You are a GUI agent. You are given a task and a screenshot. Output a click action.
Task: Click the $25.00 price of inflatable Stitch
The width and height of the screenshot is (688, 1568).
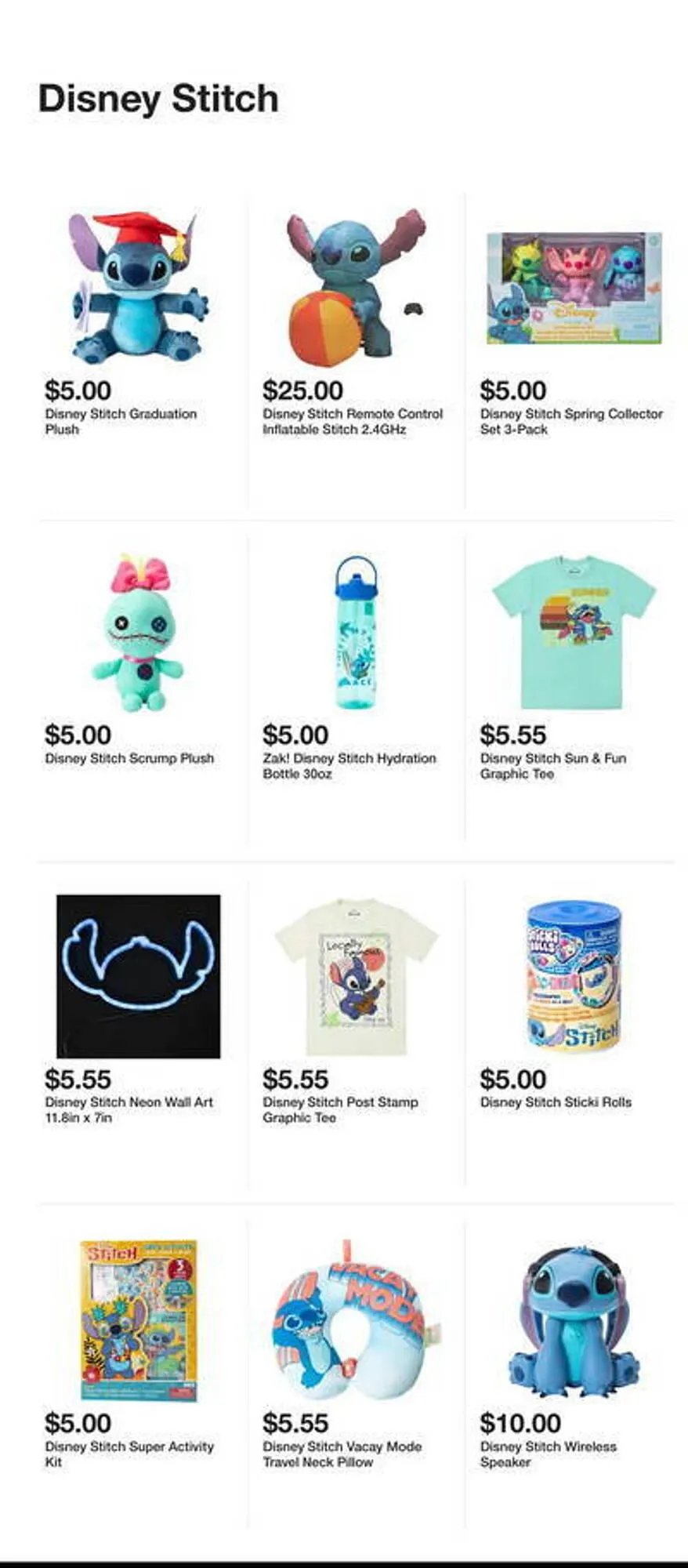[x=302, y=390]
